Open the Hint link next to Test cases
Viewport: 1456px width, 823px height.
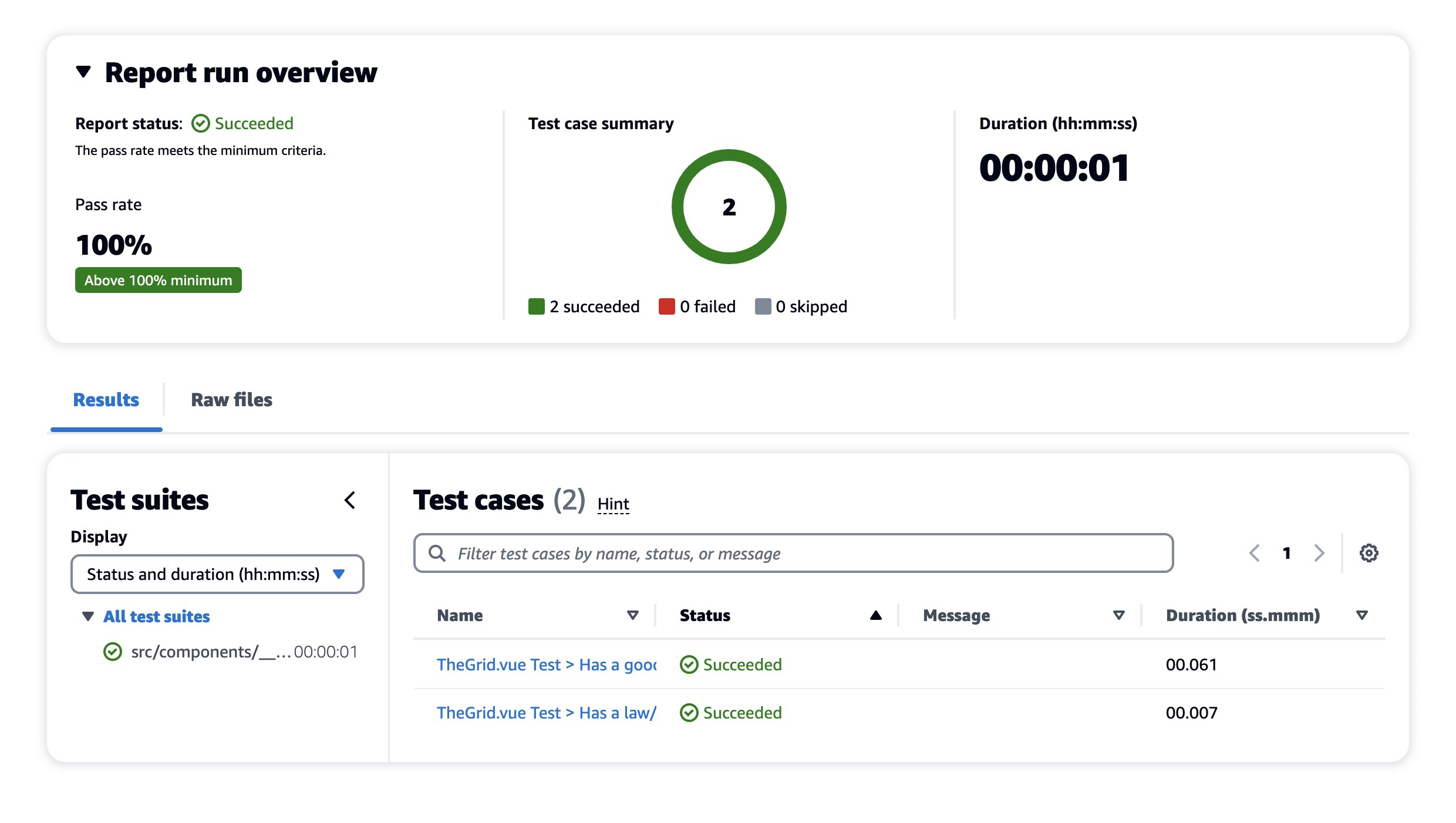[x=613, y=504]
